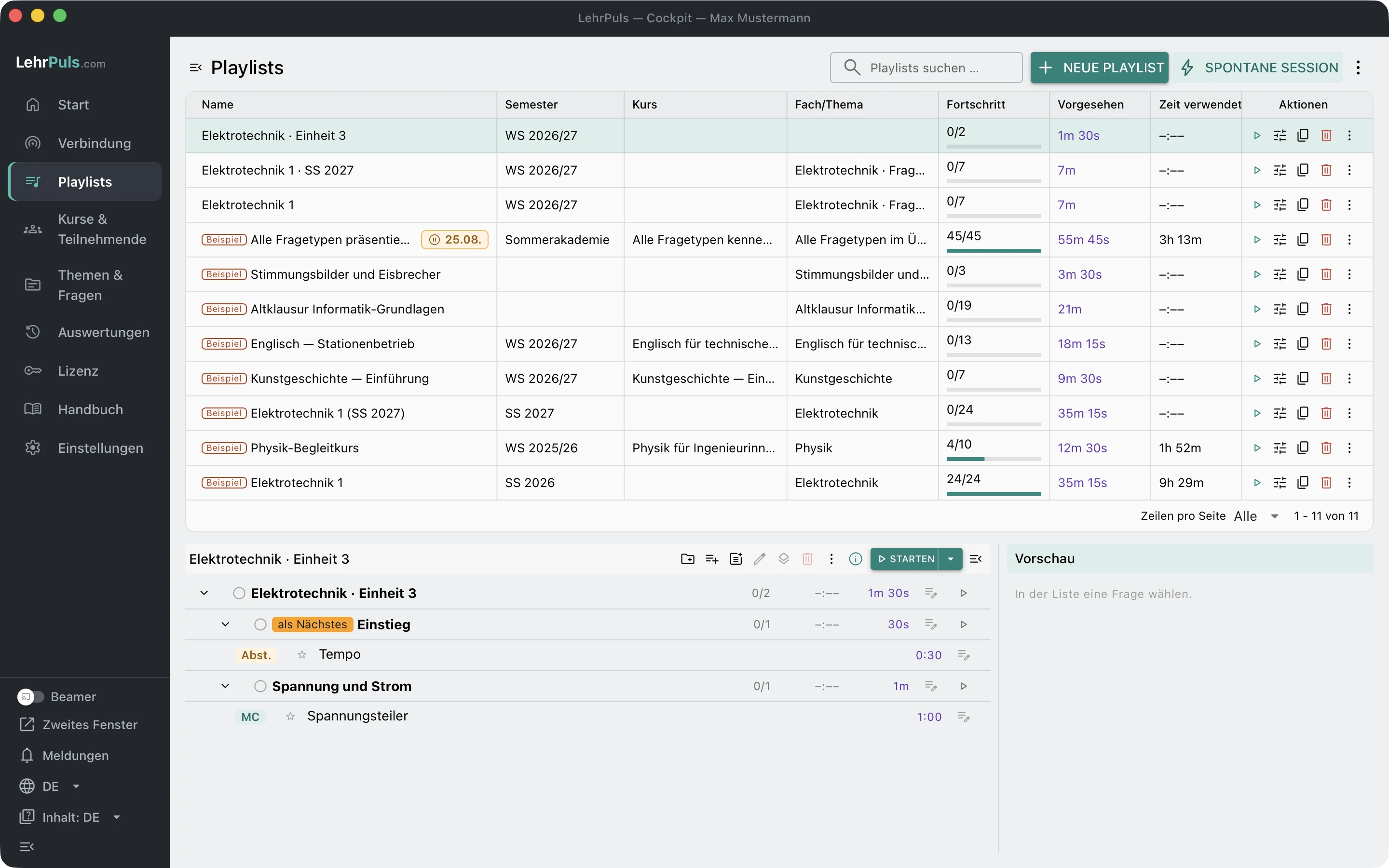Delete the Altklausur Informatik-Grundlagen playlist
The height and width of the screenshot is (868, 1389).
point(1326,309)
